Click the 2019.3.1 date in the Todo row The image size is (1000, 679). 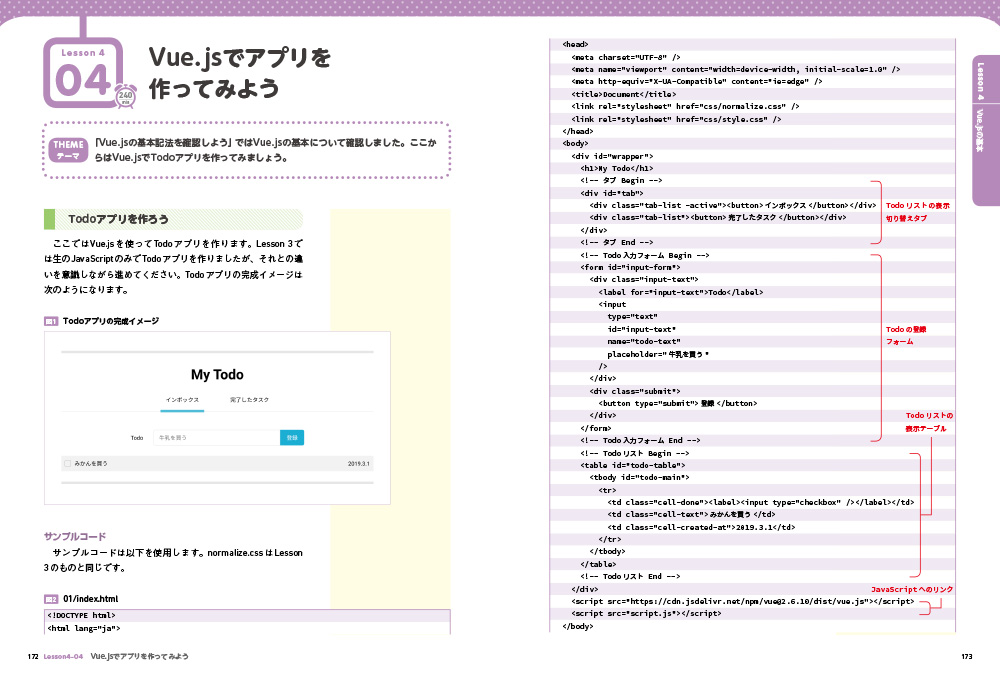pyautogui.click(x=358, y=464)
